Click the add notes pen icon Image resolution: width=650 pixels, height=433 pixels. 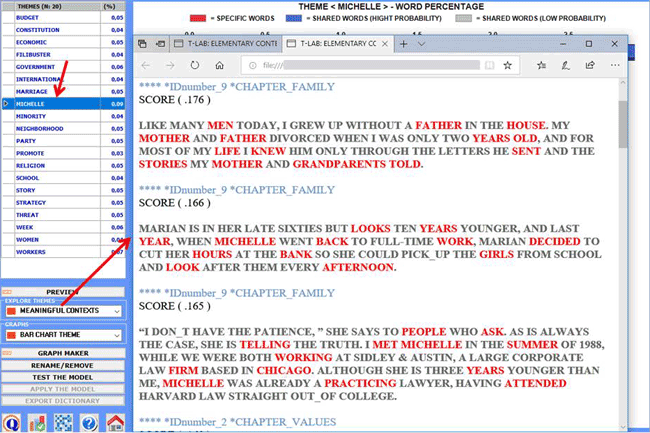565,65
